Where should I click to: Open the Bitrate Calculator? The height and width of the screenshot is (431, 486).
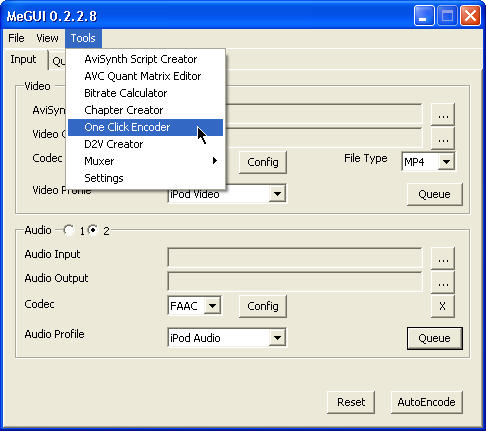click(x=145, y=93)
